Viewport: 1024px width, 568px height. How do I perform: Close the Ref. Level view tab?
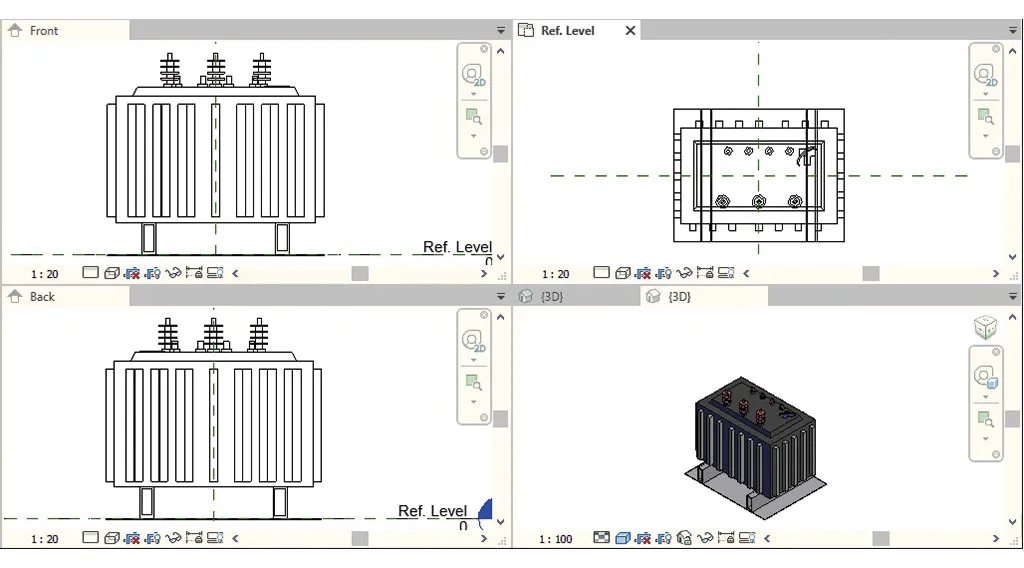[630, 31]
